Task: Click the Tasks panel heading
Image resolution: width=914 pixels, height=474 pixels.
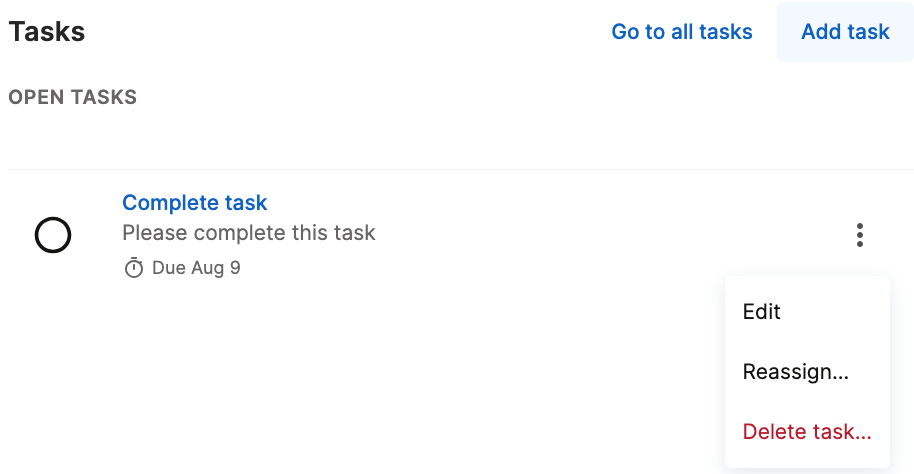Action: click(x=47, y=31)
